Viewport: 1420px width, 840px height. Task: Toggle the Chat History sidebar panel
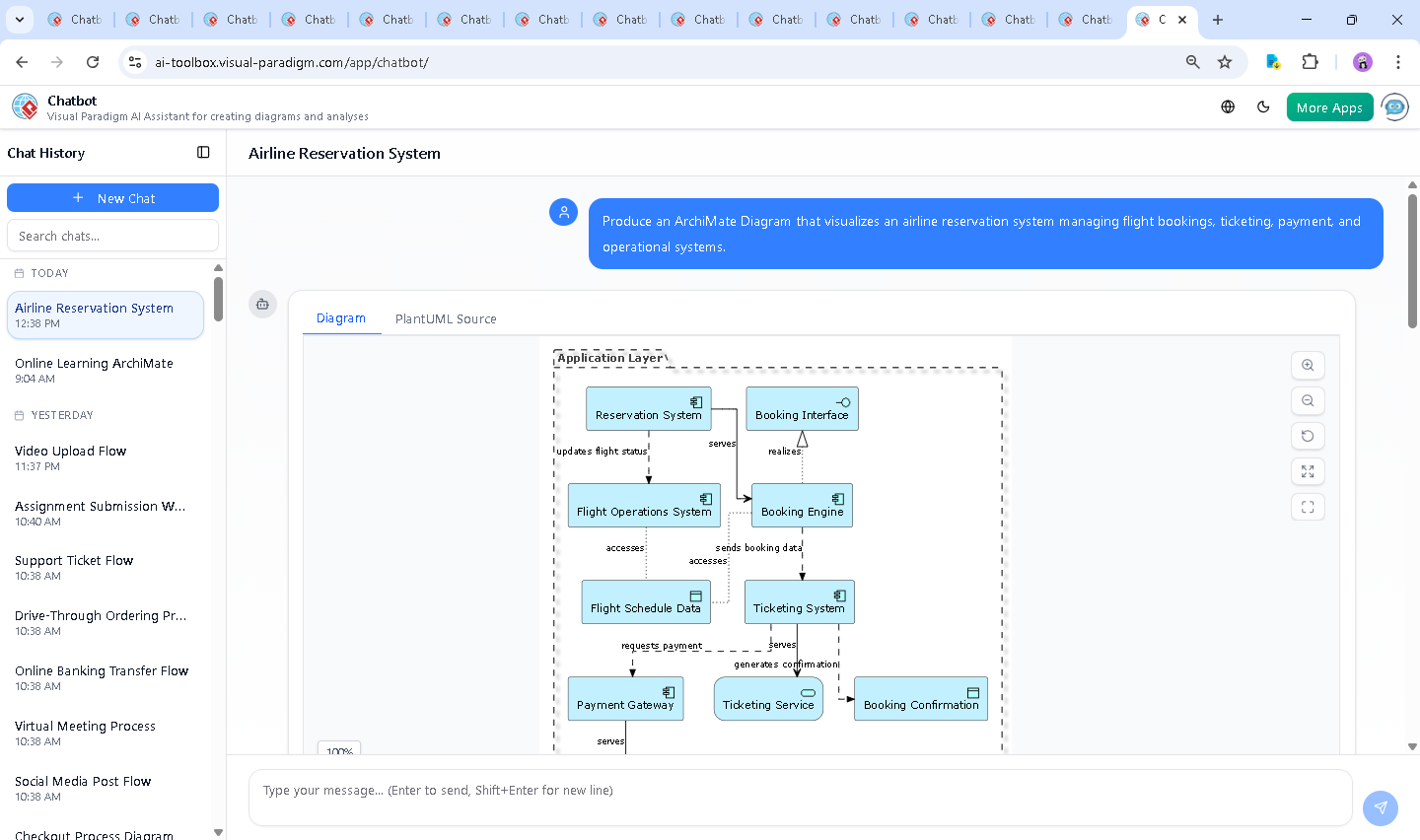coord(203,152)
